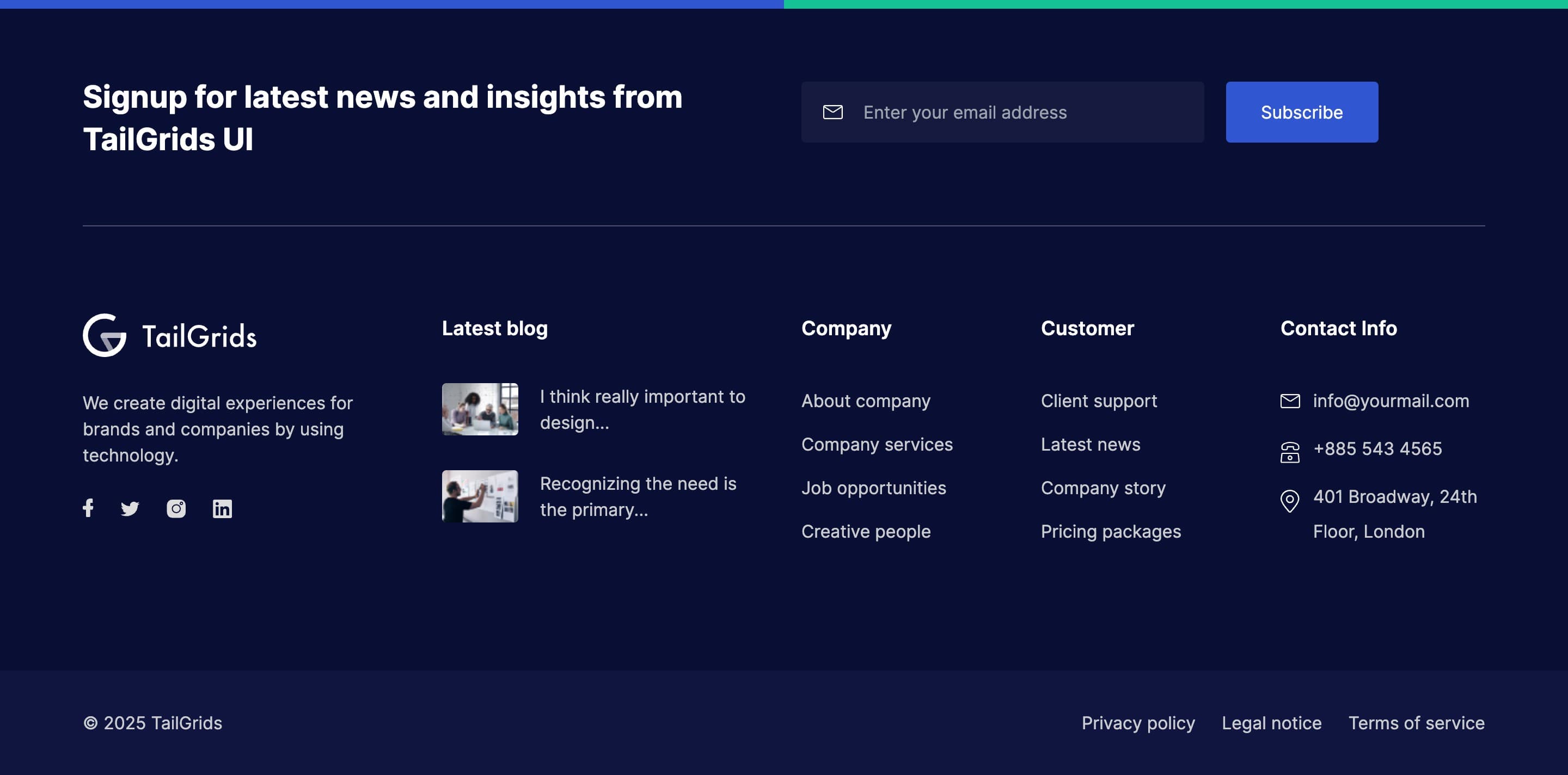Click the Subscribe button
The width and height of the screenshot is (1568, 775).
[1302, 112]
